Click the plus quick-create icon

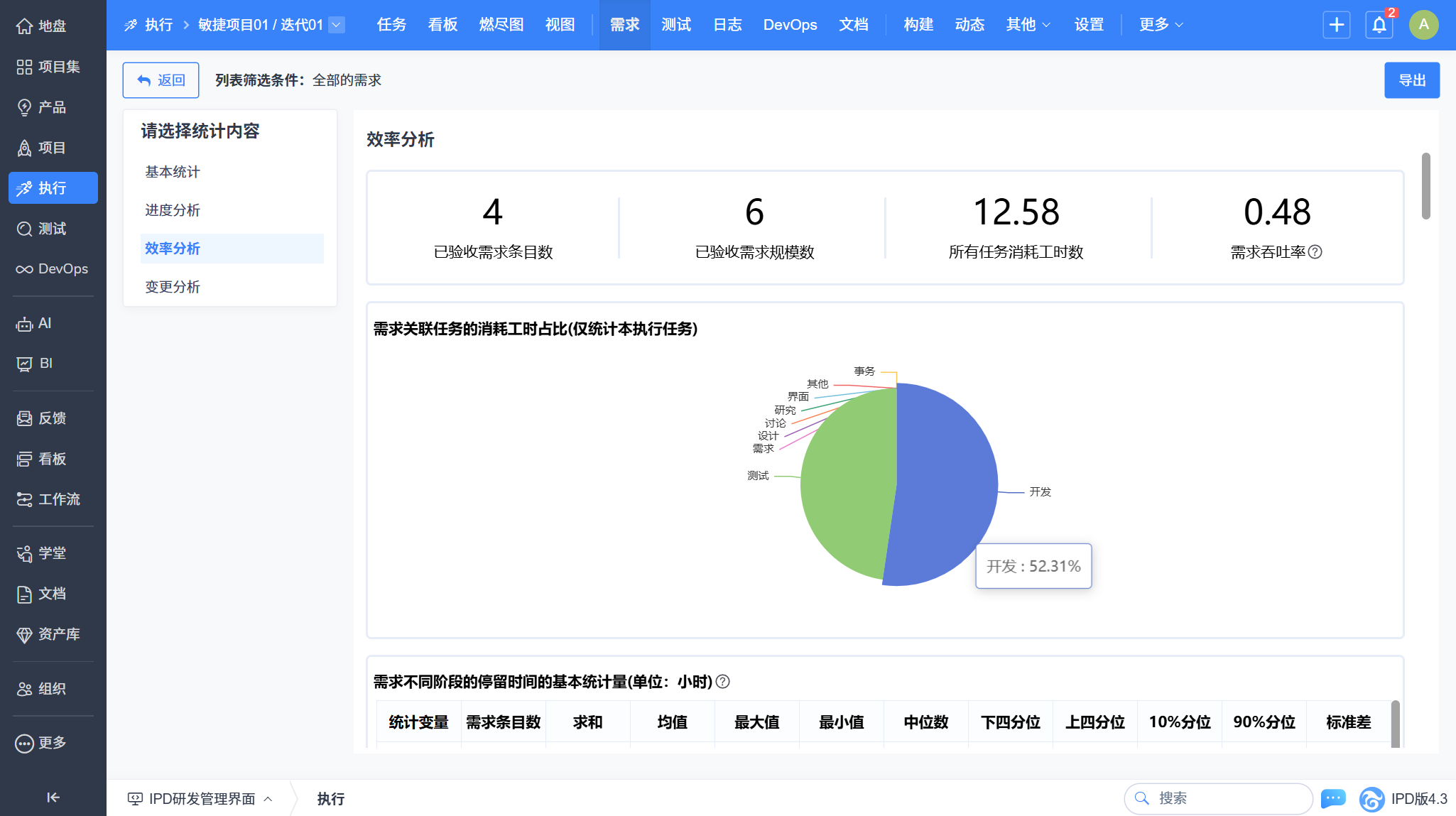click(x=1336, y=26)
